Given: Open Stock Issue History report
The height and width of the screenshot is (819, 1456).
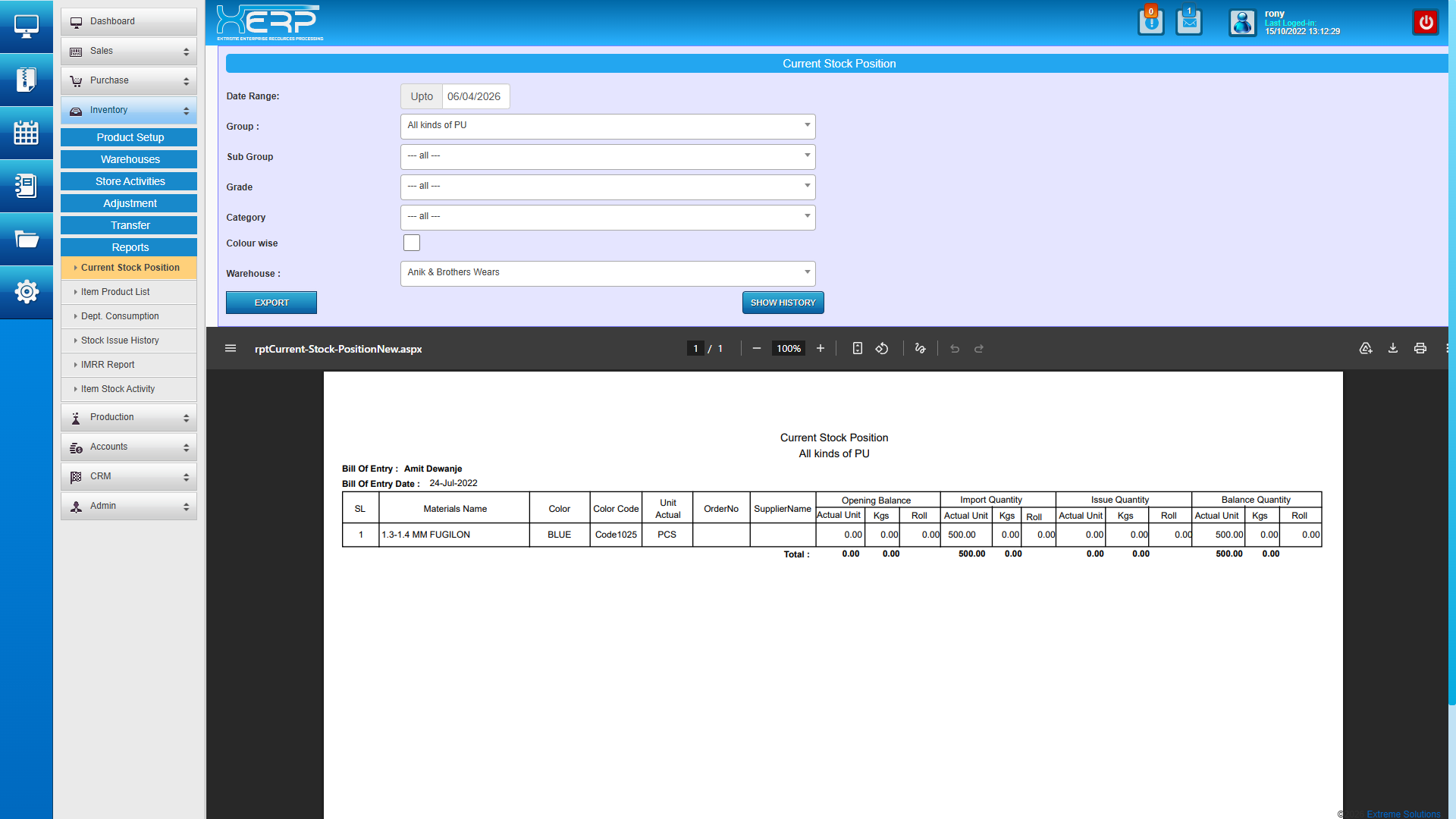Looking at the screenshot, I should (120, 340).
